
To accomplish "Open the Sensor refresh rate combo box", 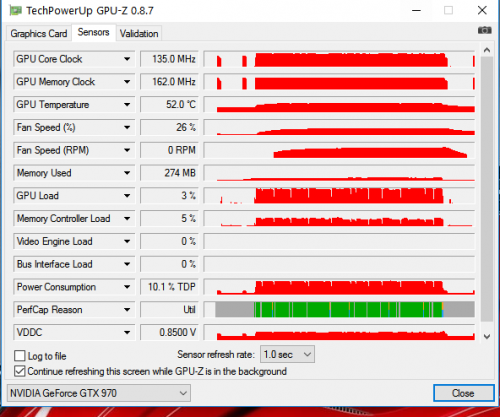I will point(287,354).
